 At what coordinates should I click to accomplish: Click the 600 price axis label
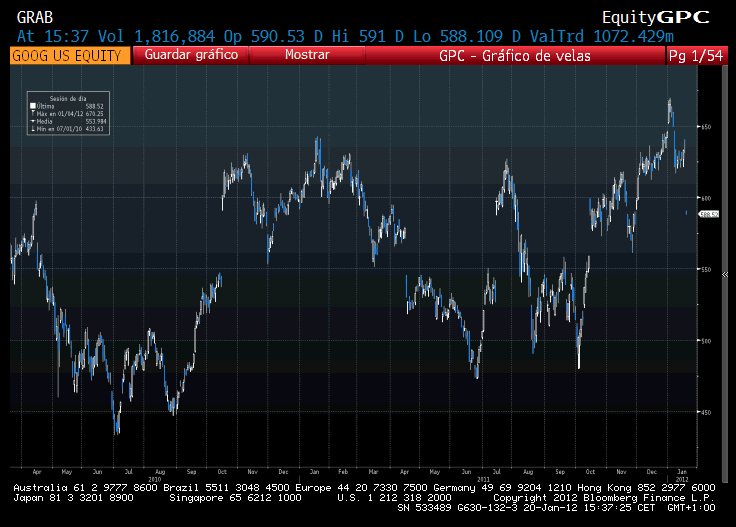(706, 198)
